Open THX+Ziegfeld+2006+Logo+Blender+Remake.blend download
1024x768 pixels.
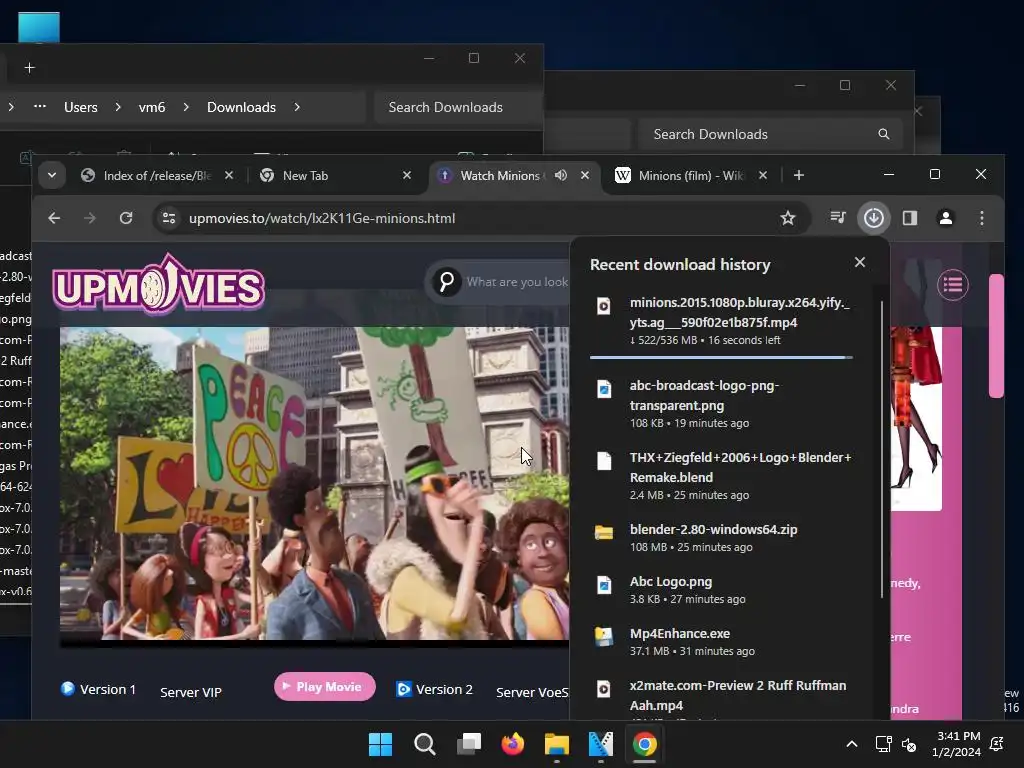click(x=721, y=475)
